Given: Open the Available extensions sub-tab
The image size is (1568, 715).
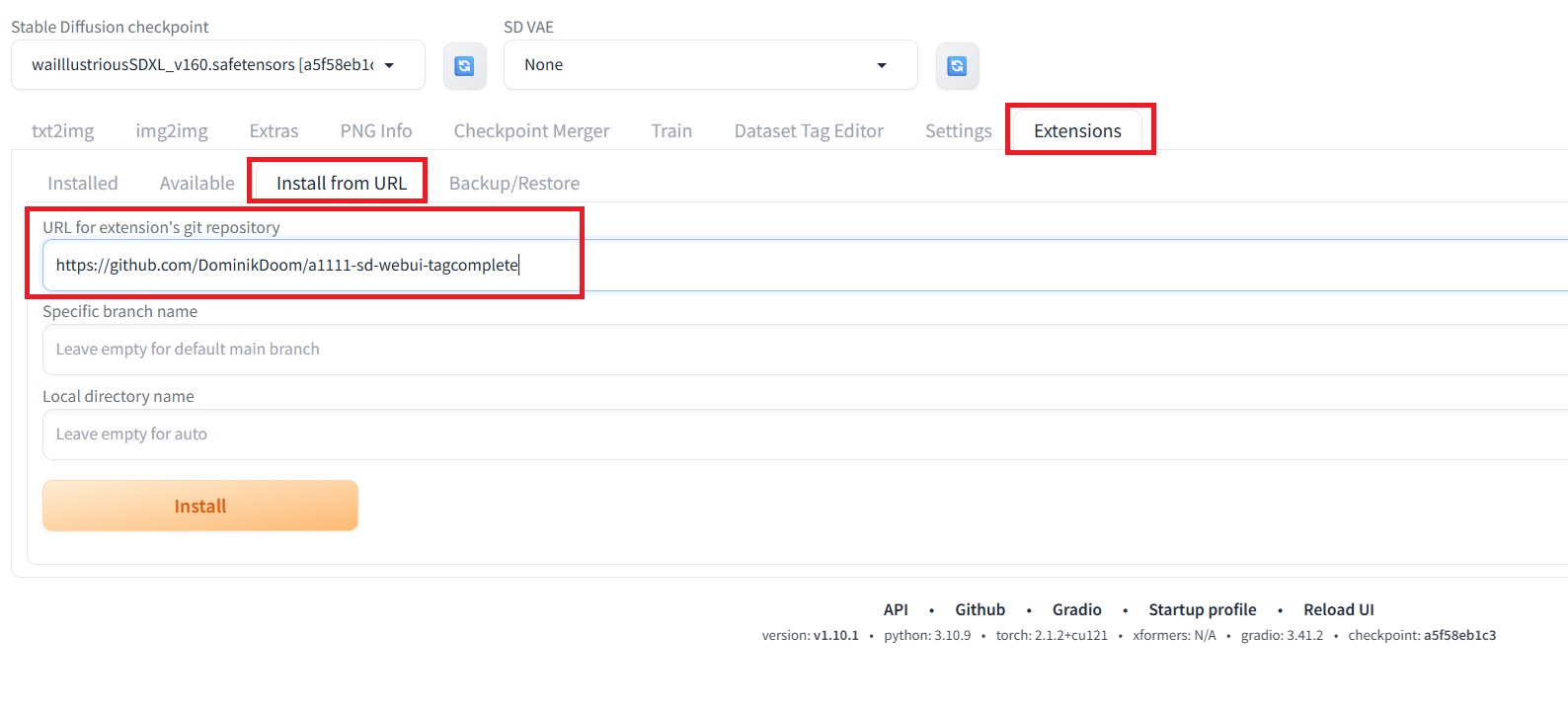Looking at the screenshot, I should [197, 184].
